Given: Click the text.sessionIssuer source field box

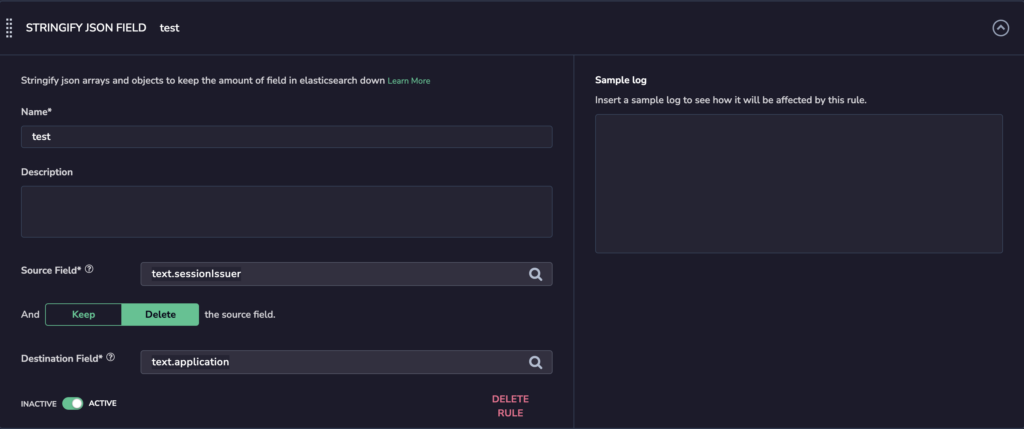Looking at the screenshot, I should pyautogui.click(x=347, y=274).
